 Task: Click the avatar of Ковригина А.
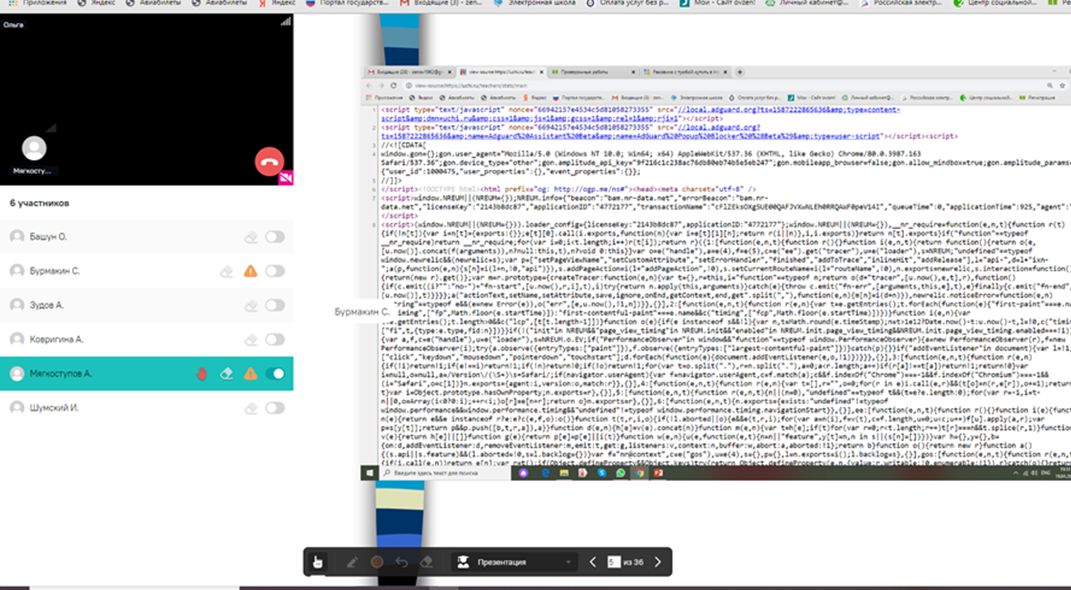[x=17, y=339]
